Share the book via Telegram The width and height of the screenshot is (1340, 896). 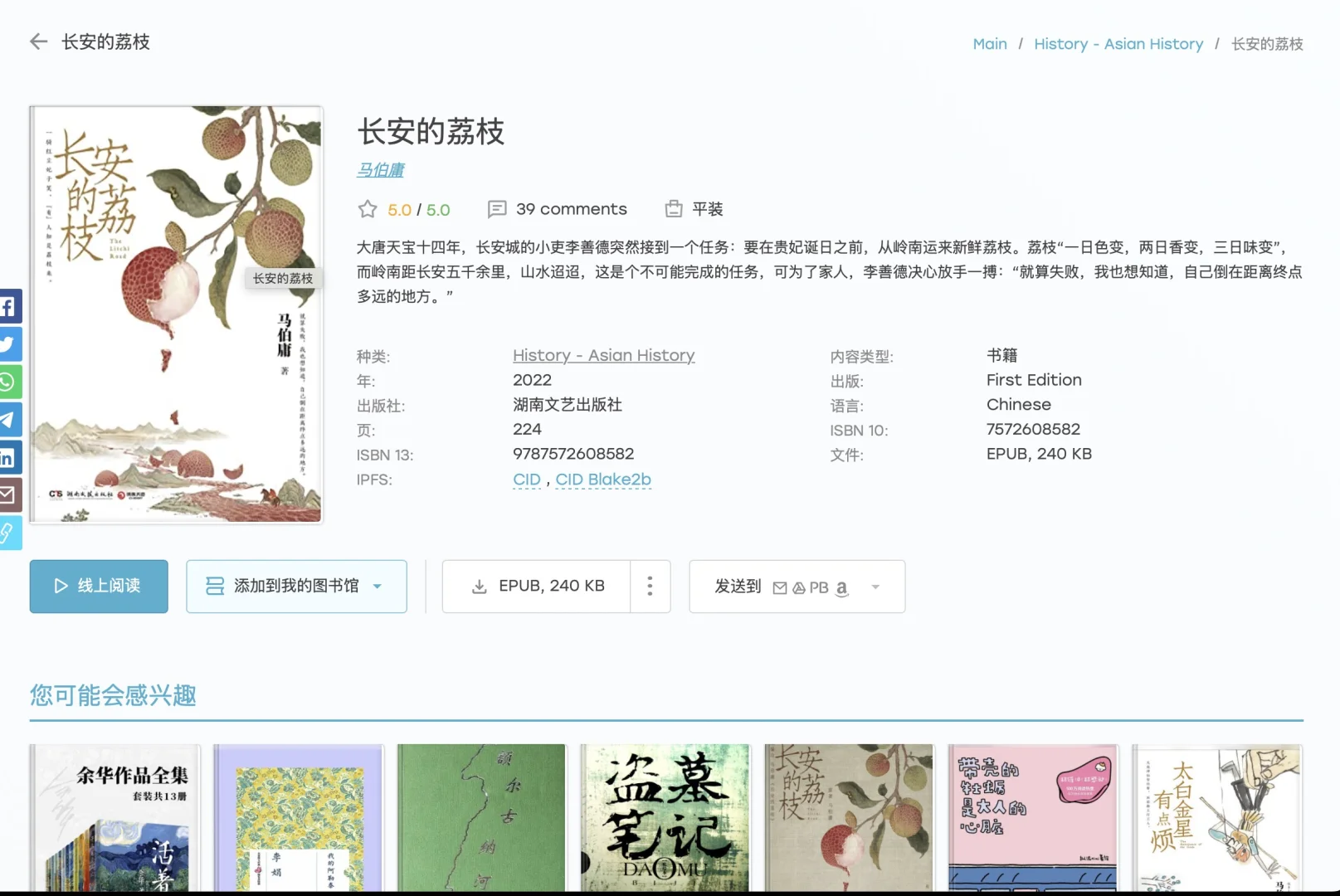tap(9, 420)
